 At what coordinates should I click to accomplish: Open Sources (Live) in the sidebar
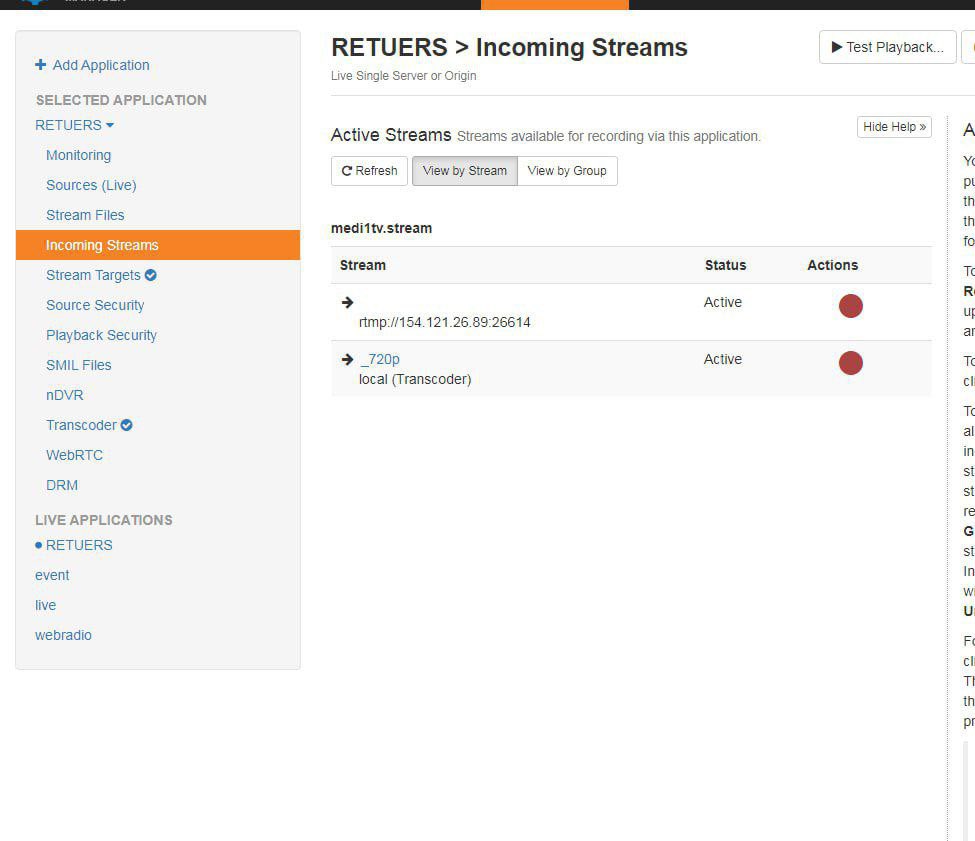coord(91,185)
